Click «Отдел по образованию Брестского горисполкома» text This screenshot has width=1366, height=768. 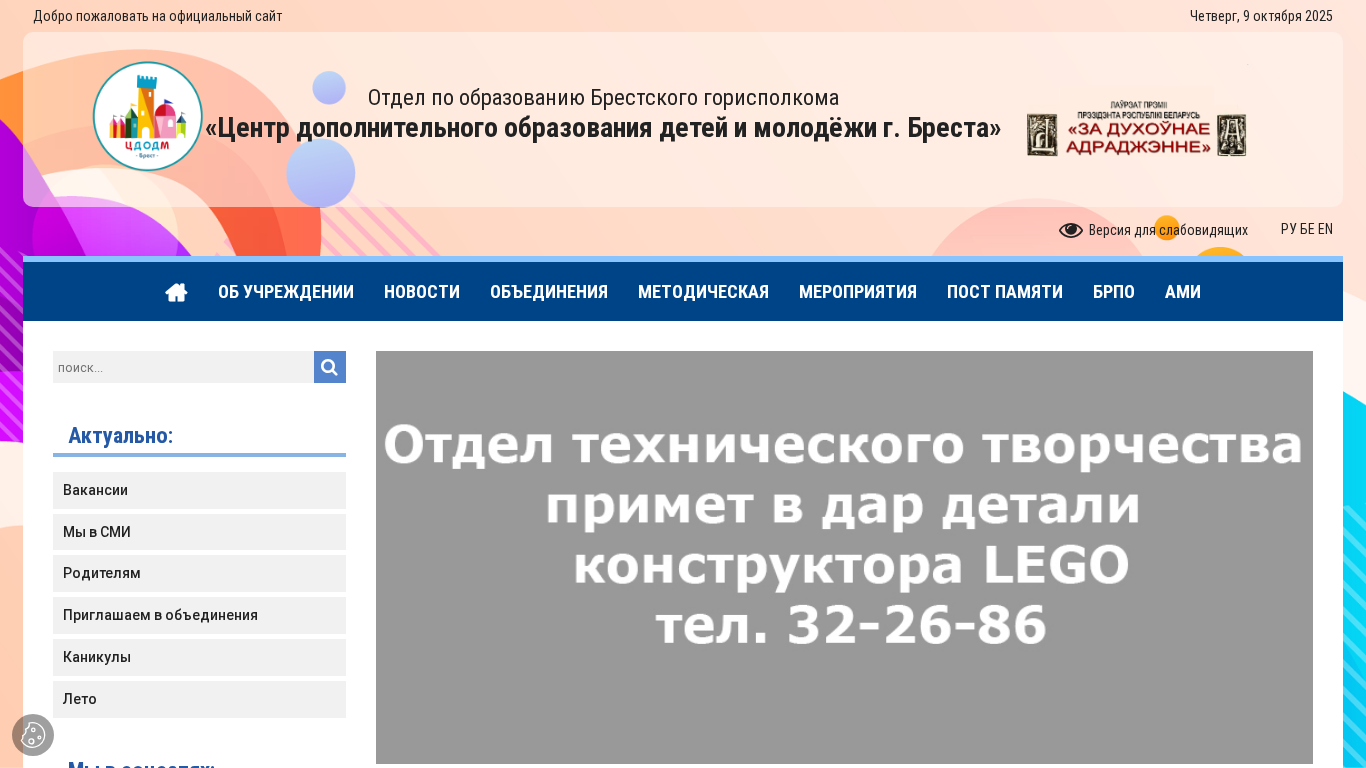[603, 98]
